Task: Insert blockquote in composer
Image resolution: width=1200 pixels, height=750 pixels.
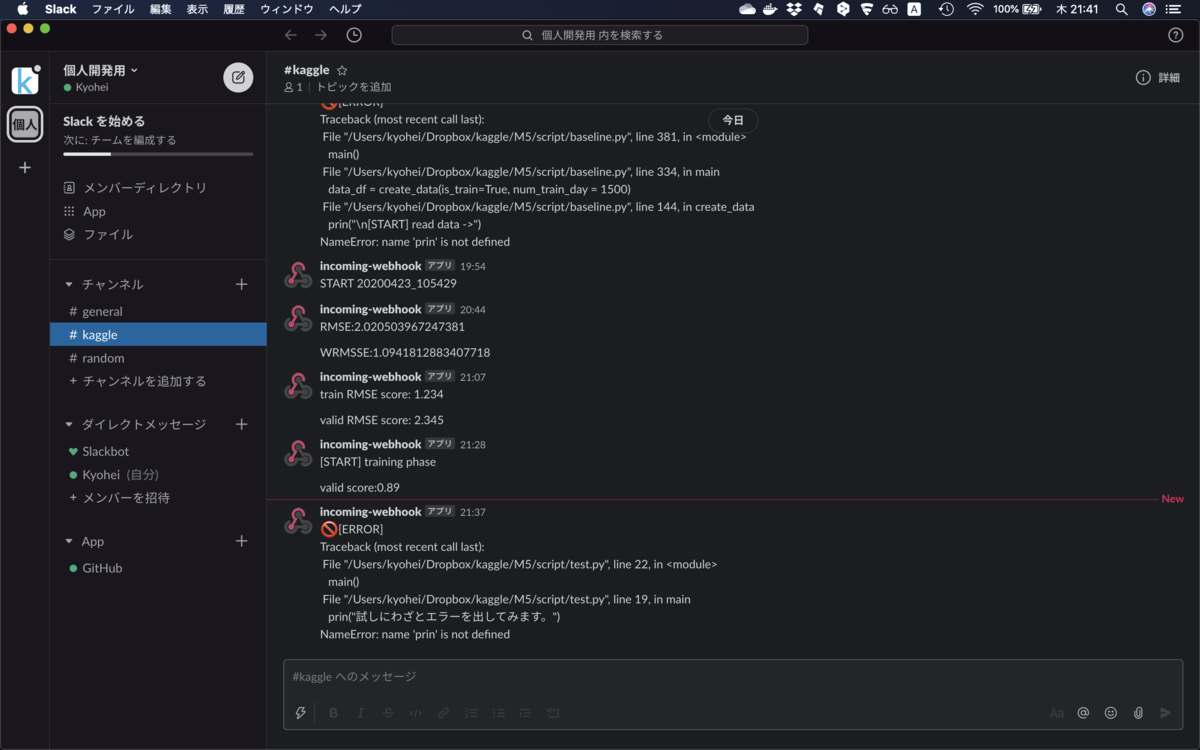Action: 525,713
